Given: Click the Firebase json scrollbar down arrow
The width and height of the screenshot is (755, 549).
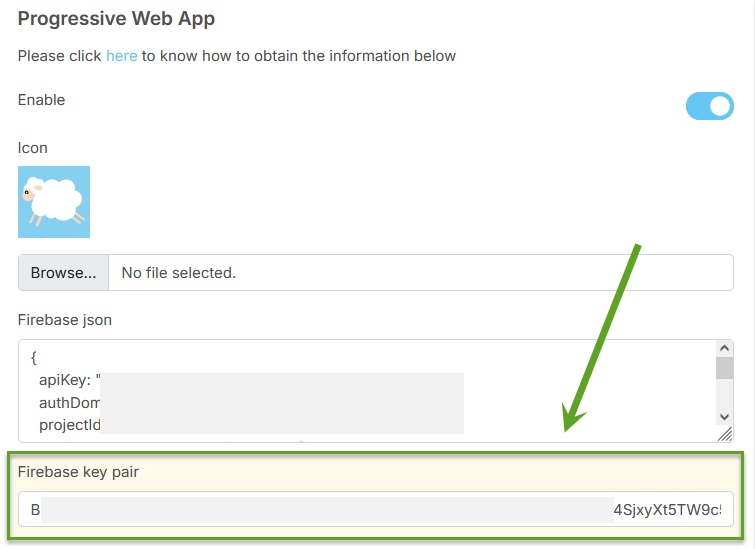Looking at the screenshot, I should click(x=725, y=416).
